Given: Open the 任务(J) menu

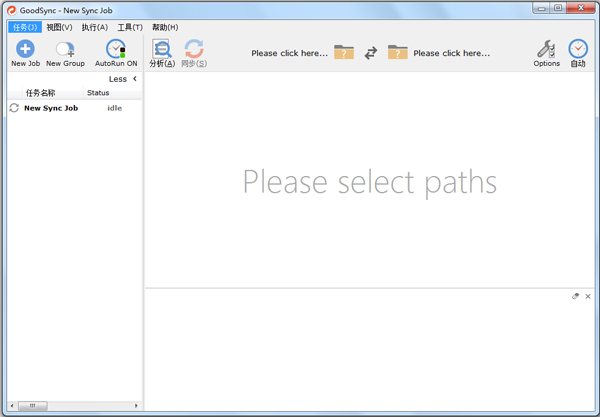Looking at the screenshot, I should tap(25, 27).
